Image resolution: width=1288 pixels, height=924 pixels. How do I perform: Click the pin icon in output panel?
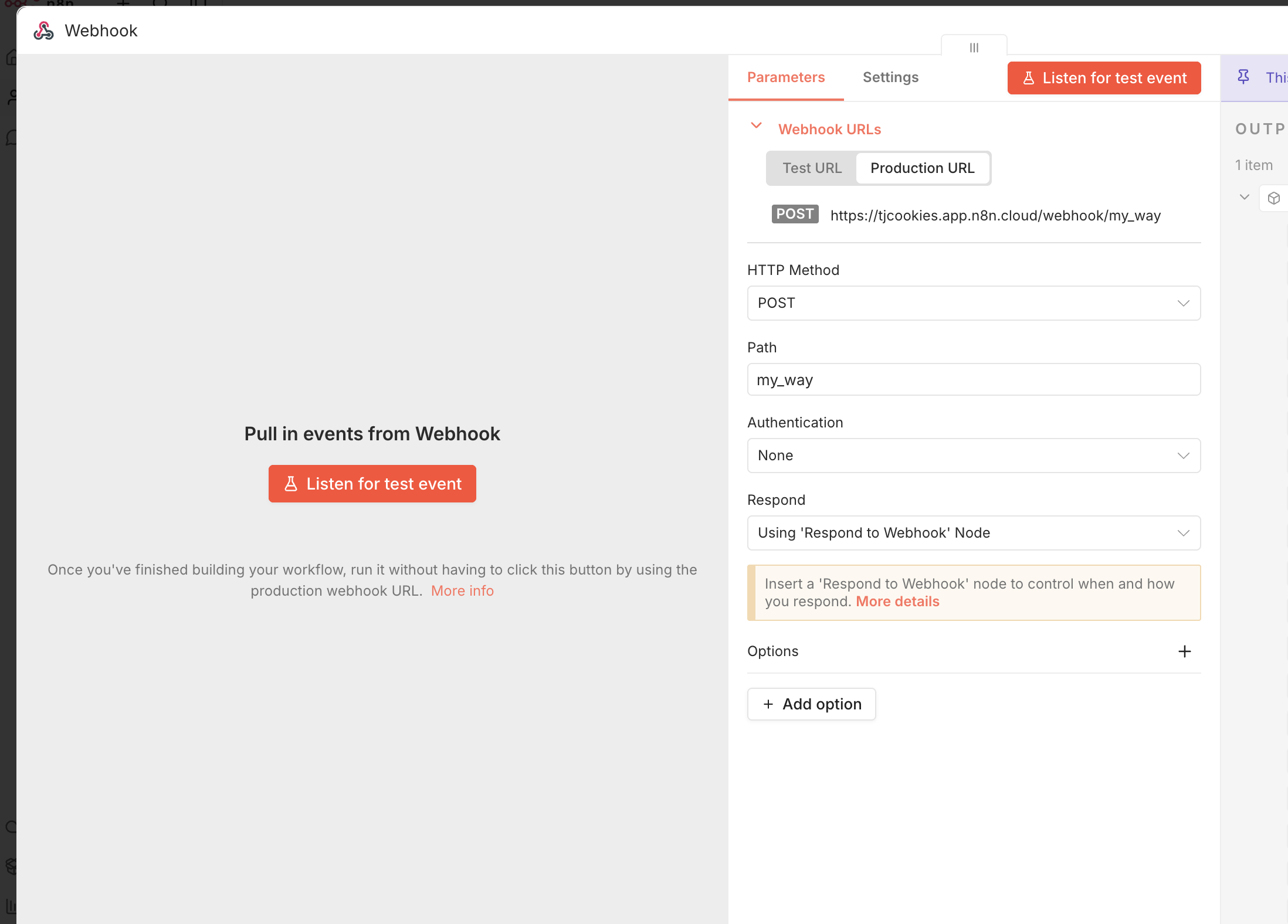click(x=1243, y=77)
